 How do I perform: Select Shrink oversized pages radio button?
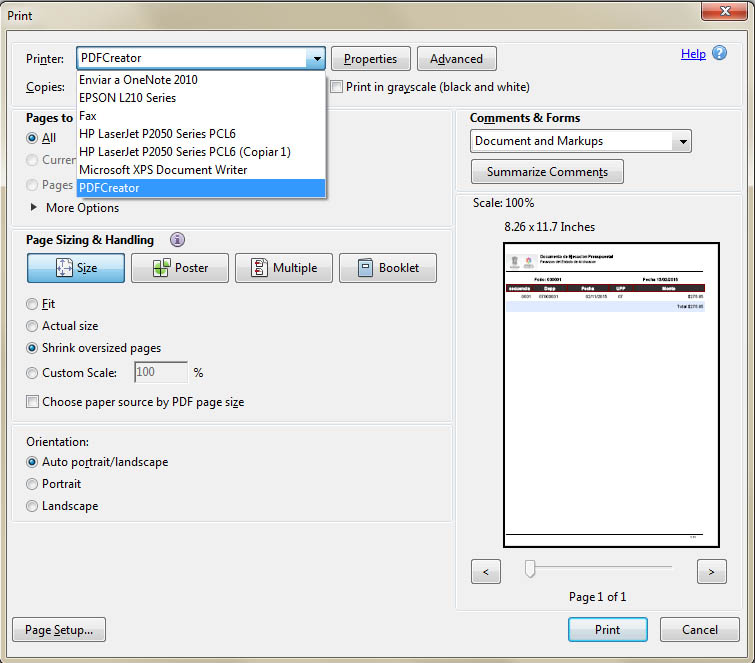pos(32,348)
